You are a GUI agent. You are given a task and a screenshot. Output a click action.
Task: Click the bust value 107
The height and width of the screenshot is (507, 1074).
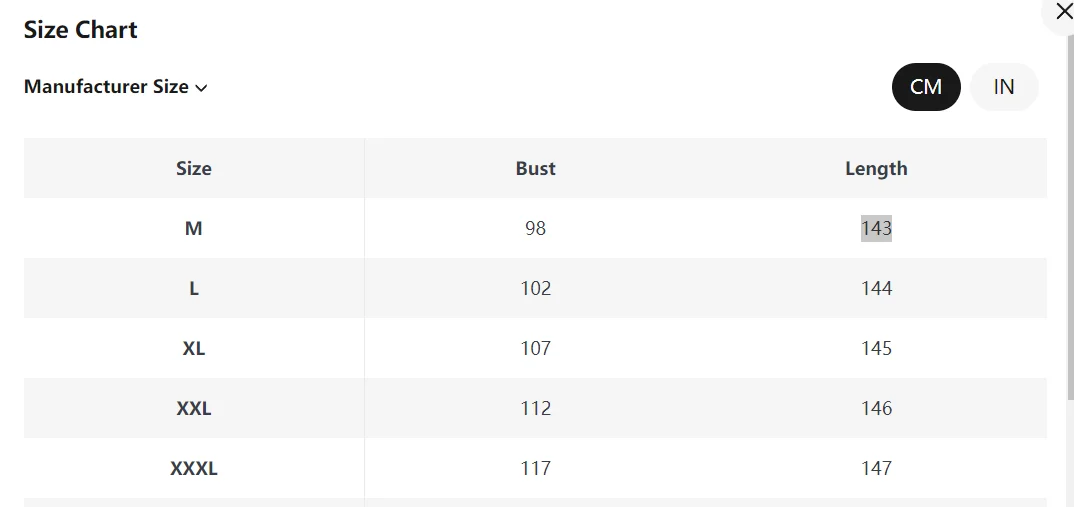pyautogui.click(x=536, y=348)
